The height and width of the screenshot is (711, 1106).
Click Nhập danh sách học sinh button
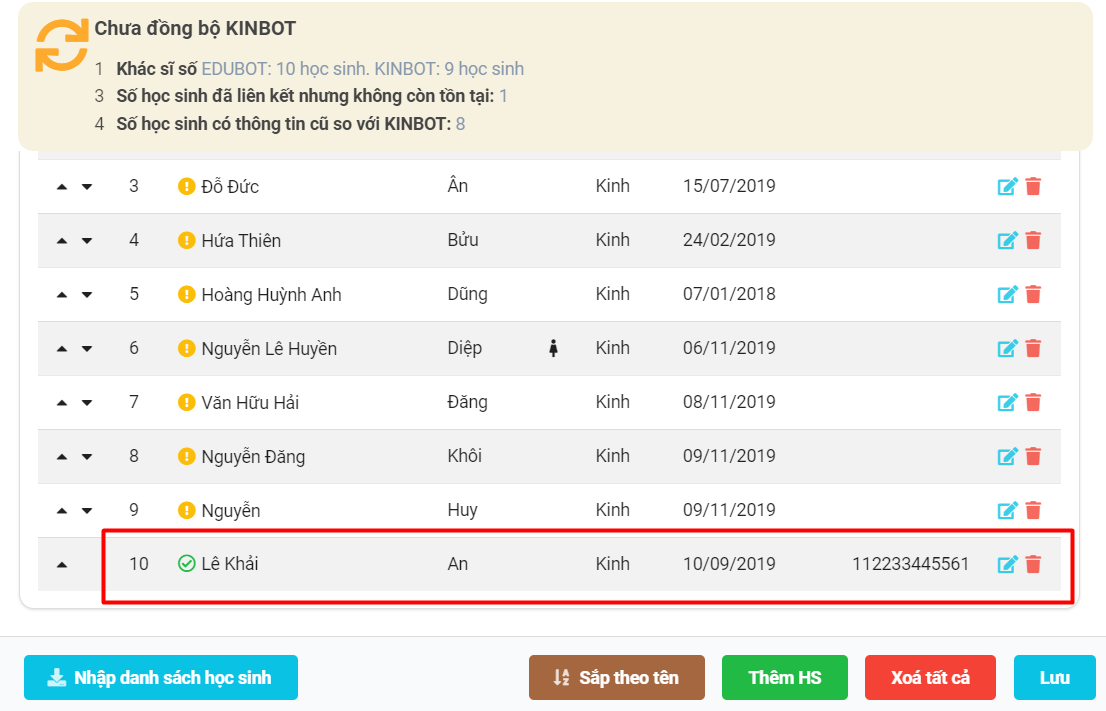tap(161, 678)
